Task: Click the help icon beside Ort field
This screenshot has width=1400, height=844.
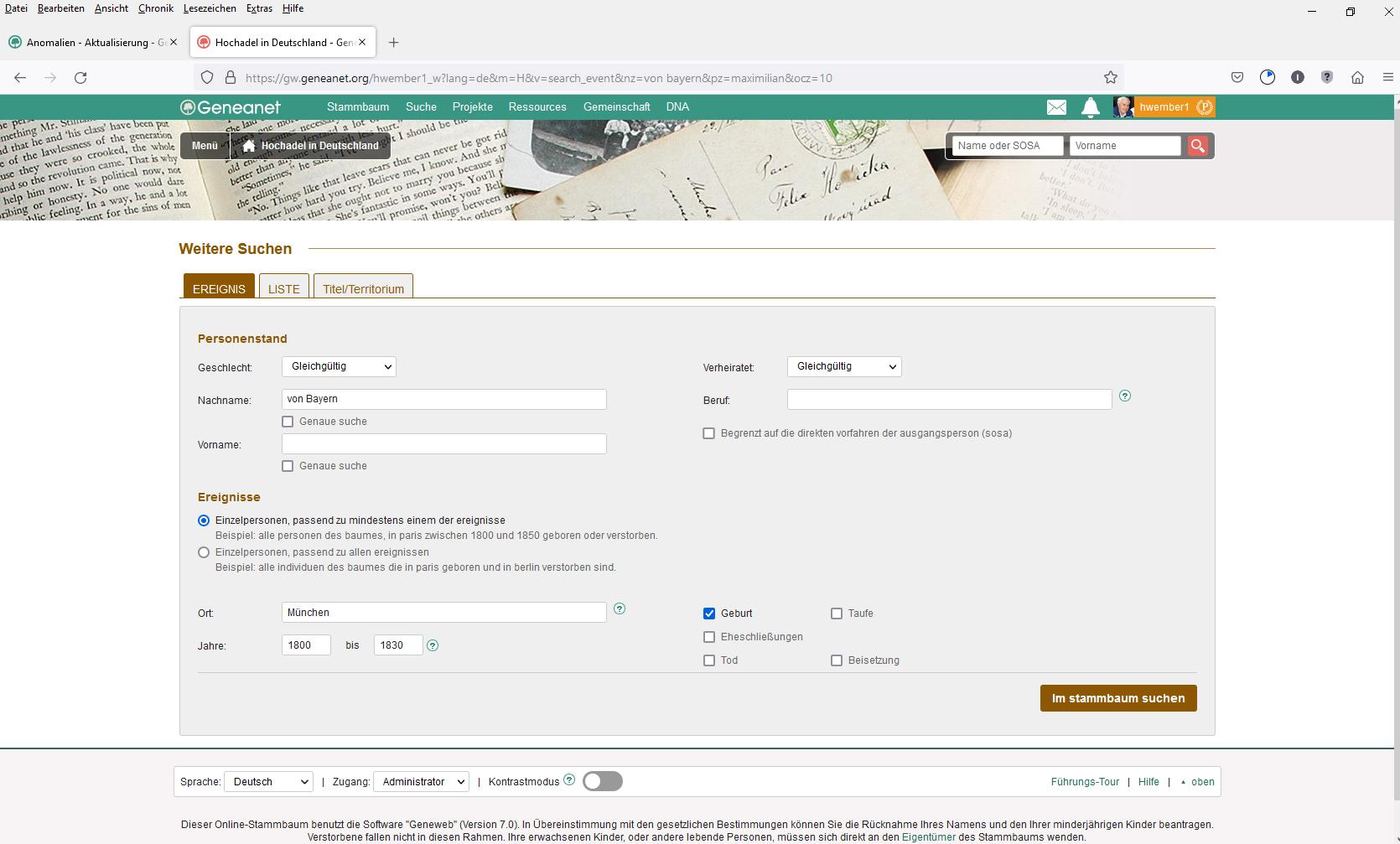Action: click(x=620, y=608)
